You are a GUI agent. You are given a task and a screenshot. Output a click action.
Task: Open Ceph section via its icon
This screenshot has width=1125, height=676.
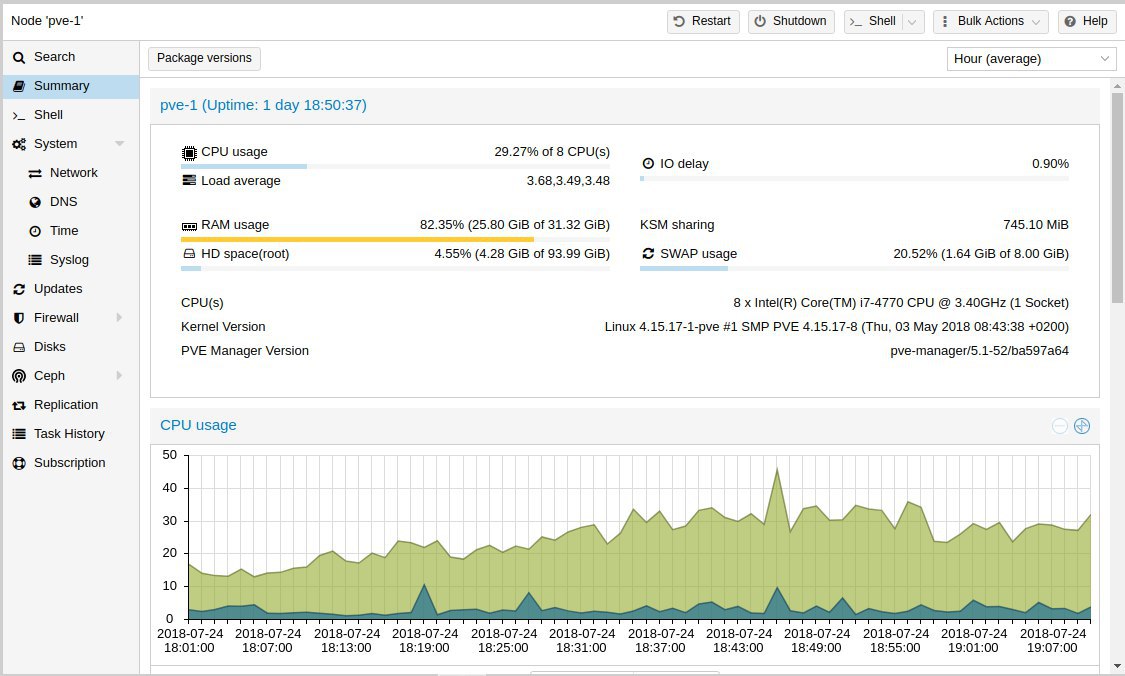[x=19, y=376]
